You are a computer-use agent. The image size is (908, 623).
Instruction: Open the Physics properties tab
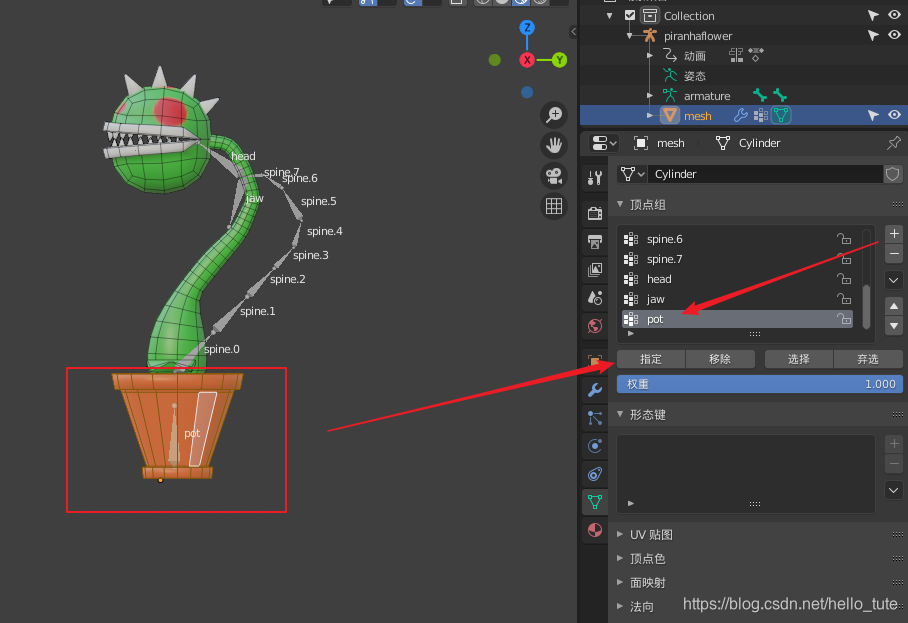coord(595,446)
